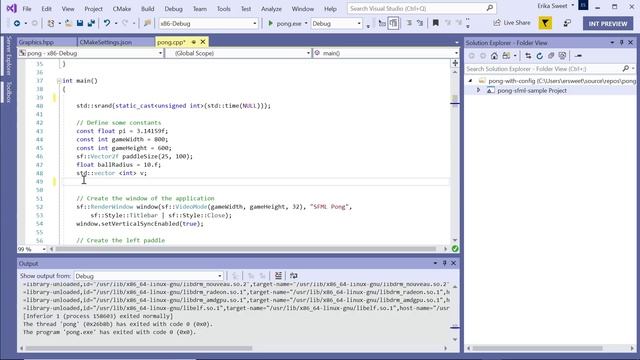The height and width of the screenshot is (360, 640).
Task: Open the Team menu
Action: [200, 9]
